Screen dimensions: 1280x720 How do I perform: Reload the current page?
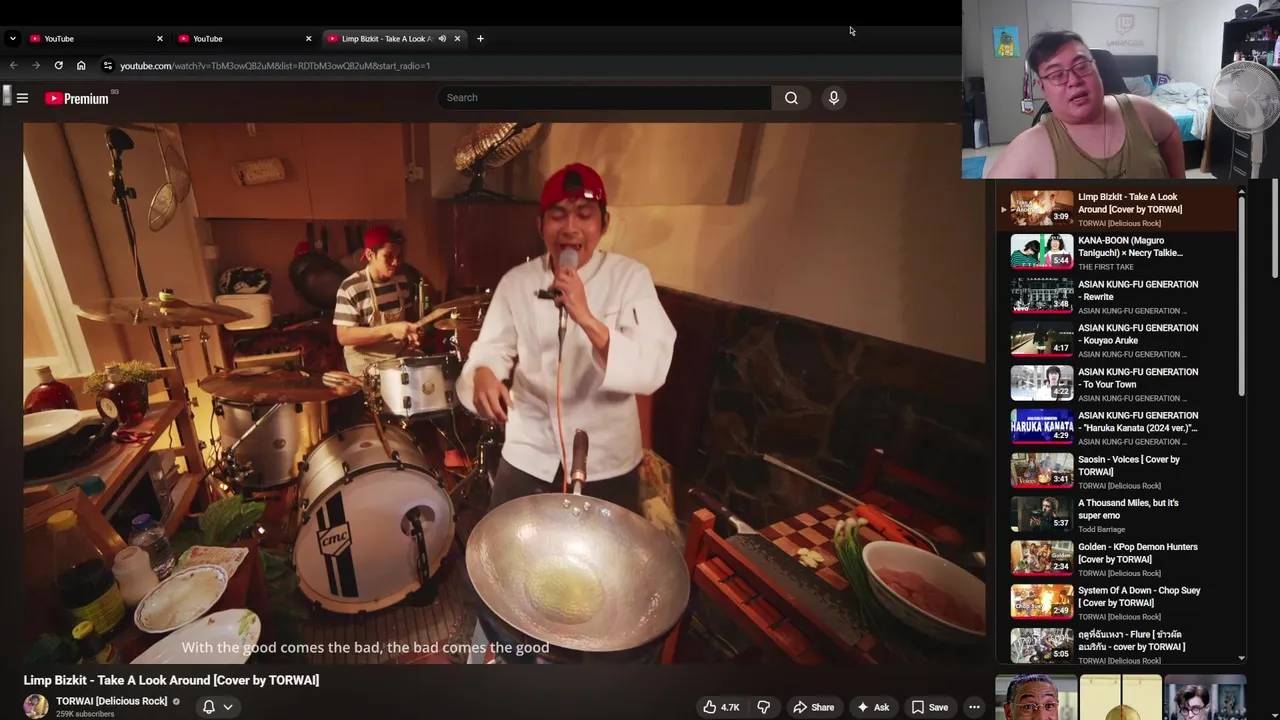(x=59, y=66)
